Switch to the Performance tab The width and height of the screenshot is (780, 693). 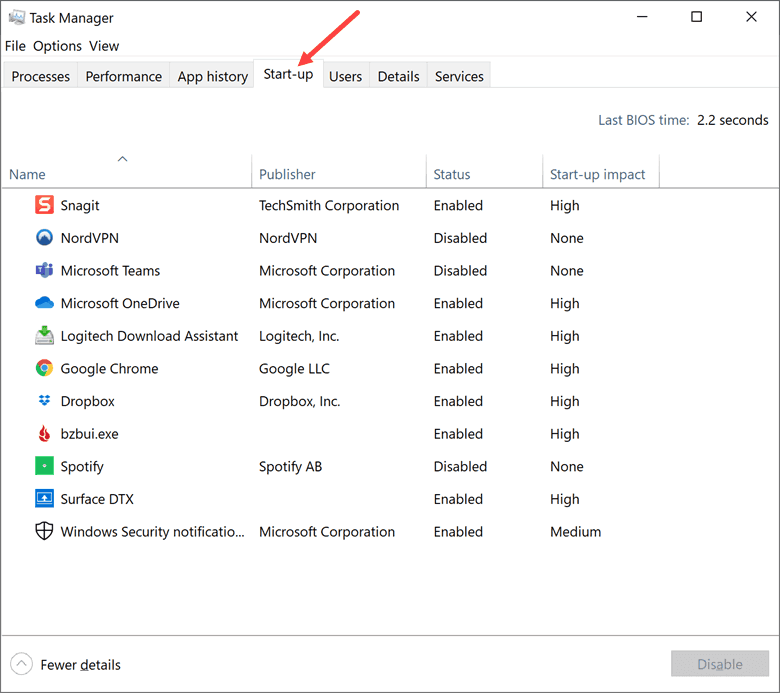(x=123, y=76)
